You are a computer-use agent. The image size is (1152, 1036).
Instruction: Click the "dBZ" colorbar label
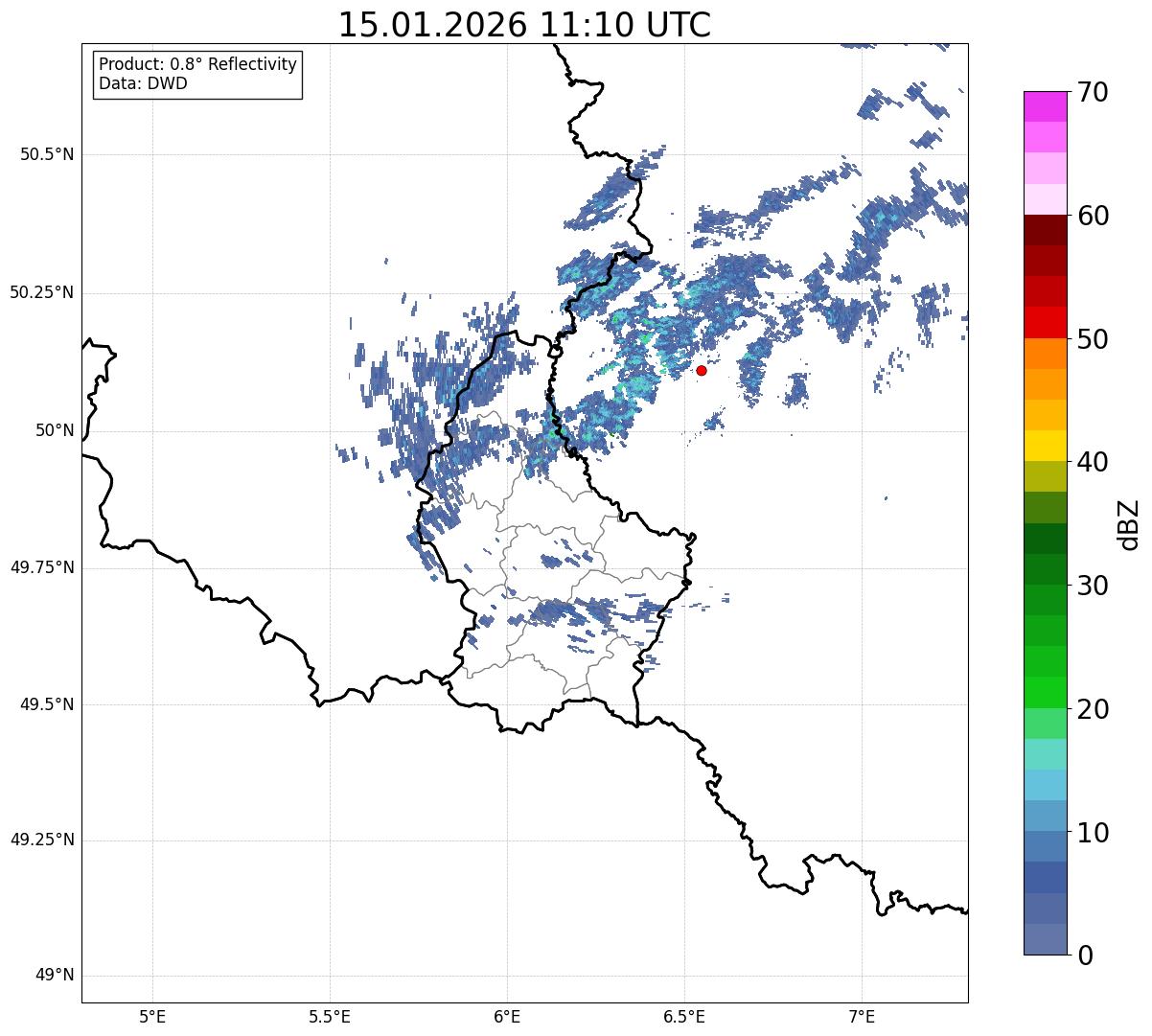1129,523
